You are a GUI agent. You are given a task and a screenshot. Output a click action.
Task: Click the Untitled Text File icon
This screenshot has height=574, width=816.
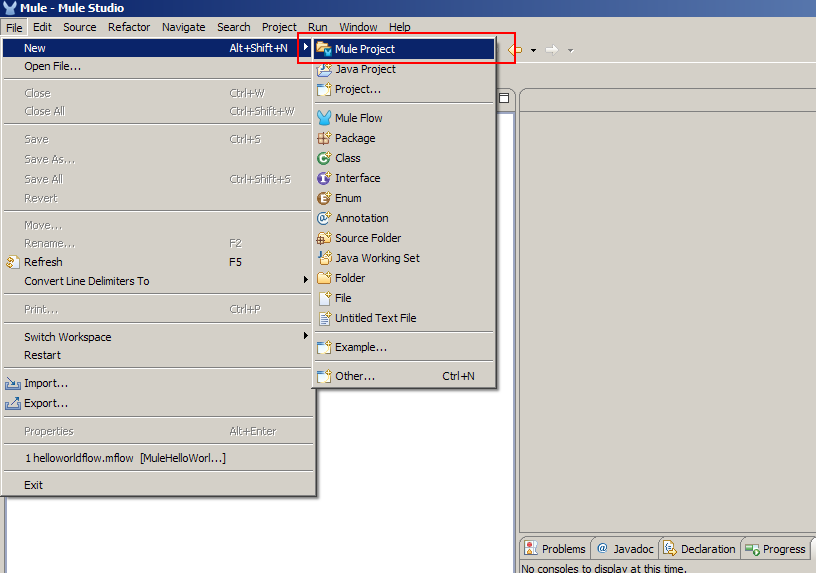point(324,318)
